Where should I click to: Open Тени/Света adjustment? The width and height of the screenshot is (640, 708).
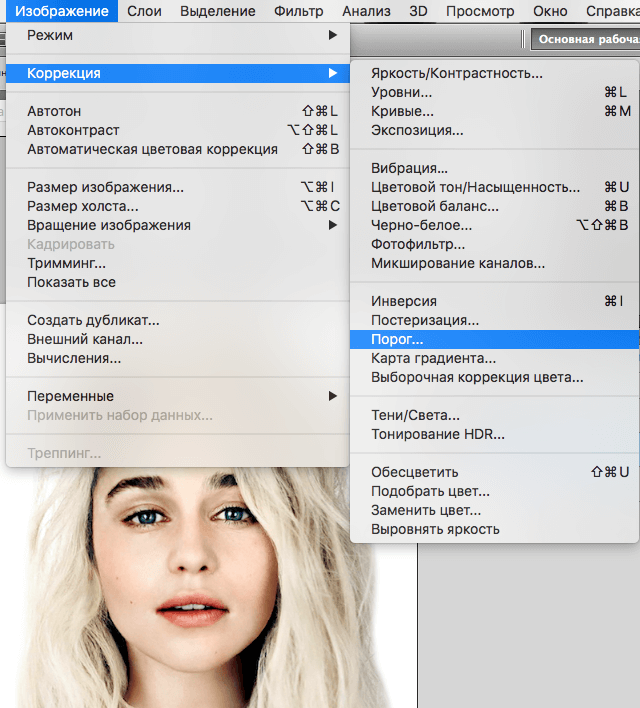(495, 415)
